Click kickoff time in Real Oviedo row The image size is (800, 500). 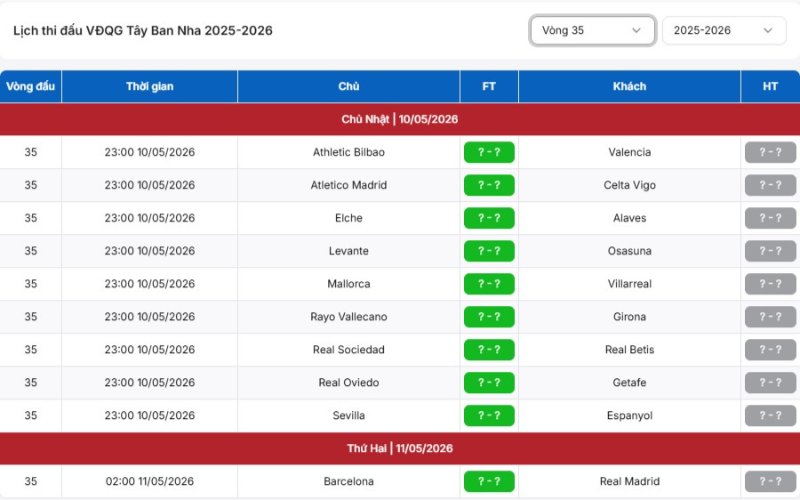(x=149, y=383)
